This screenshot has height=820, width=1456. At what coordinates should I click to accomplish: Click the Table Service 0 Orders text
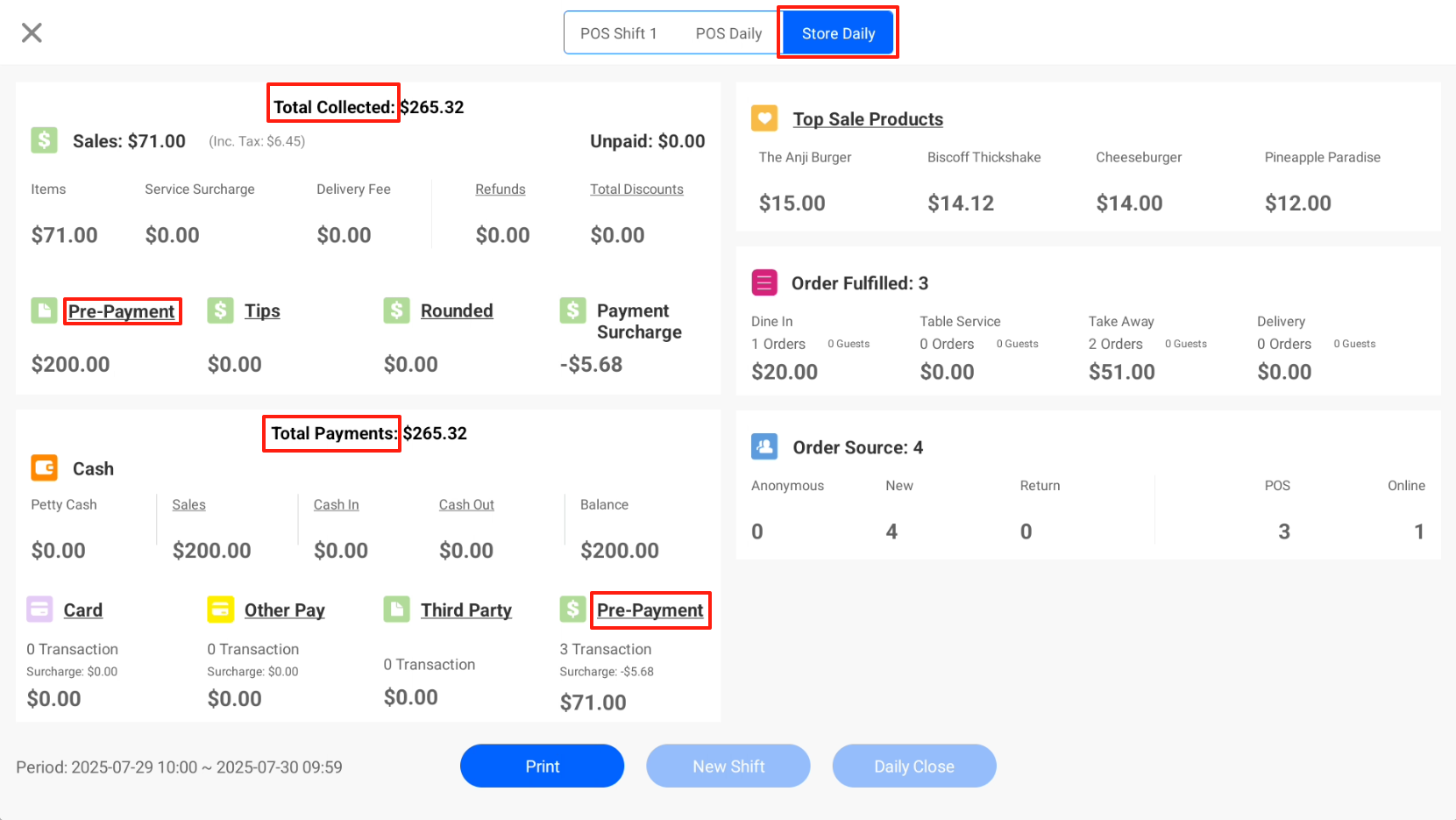pos(947,344)
